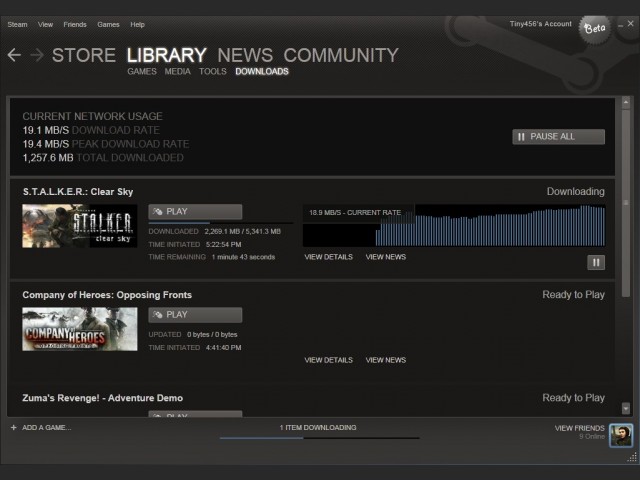Screen dimensions: 640x480
Task: View details for Company of Heroes
Action: tap(329, 360)
